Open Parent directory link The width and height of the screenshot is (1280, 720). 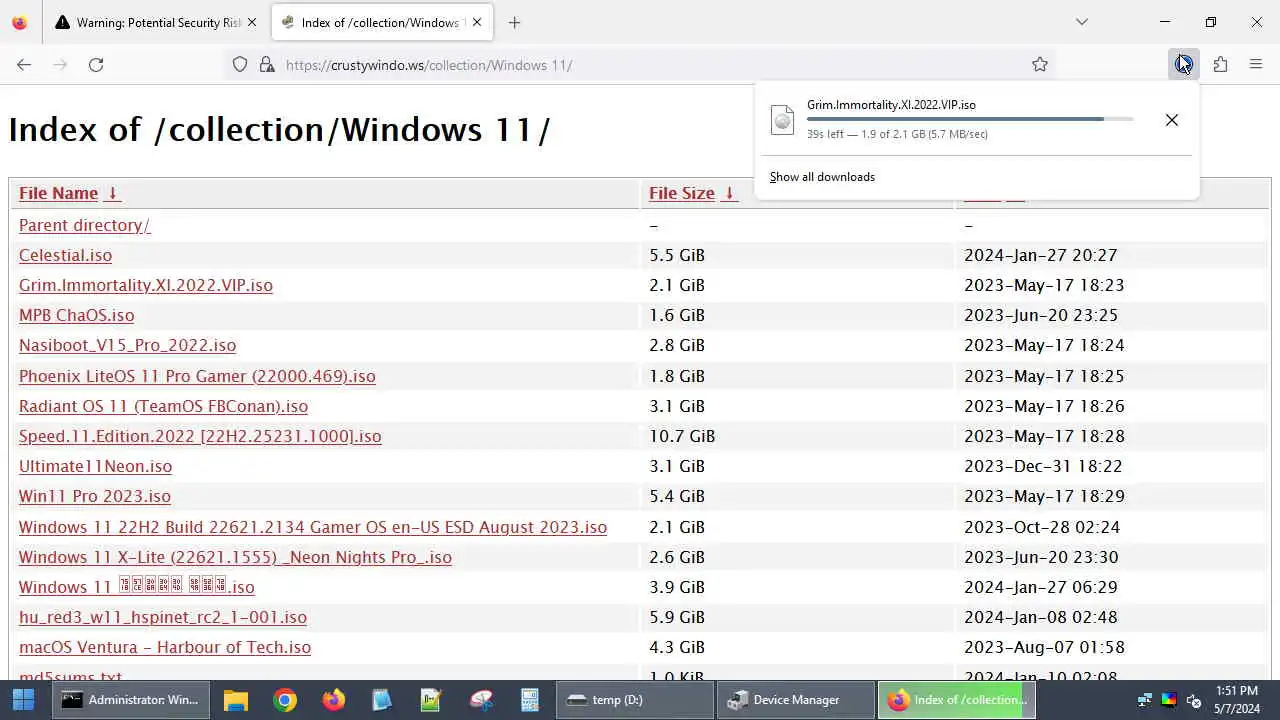84,225
